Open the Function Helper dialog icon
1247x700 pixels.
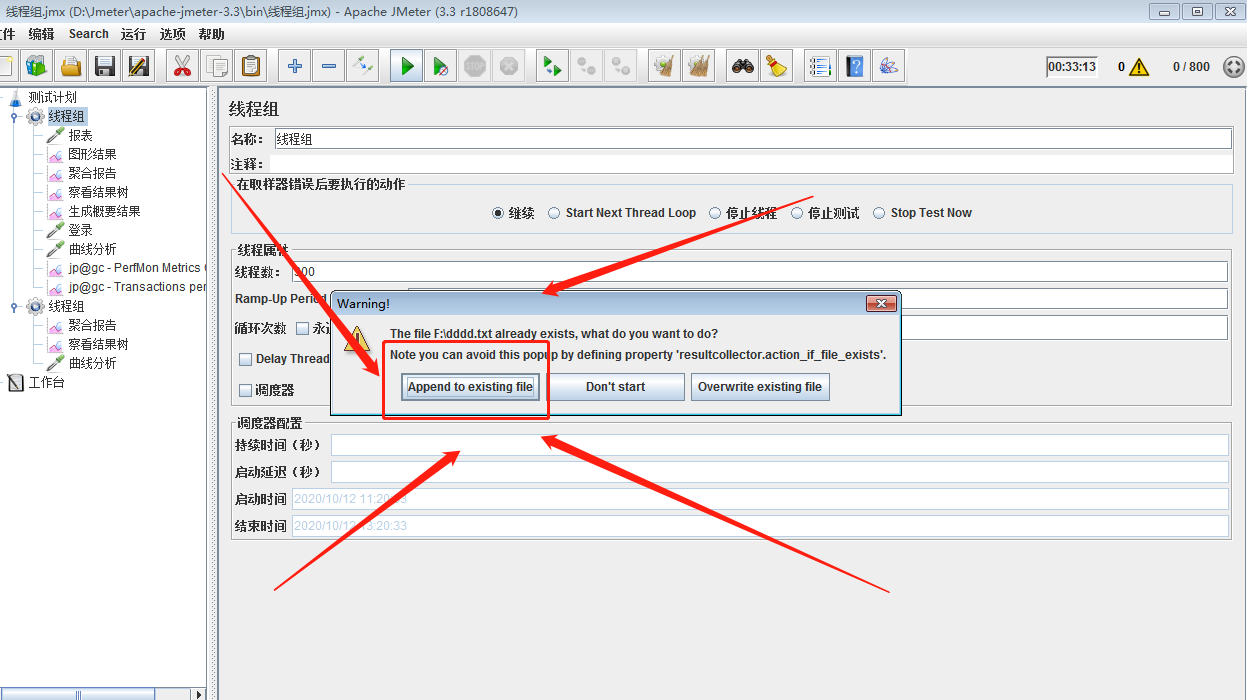pos(820,67)
